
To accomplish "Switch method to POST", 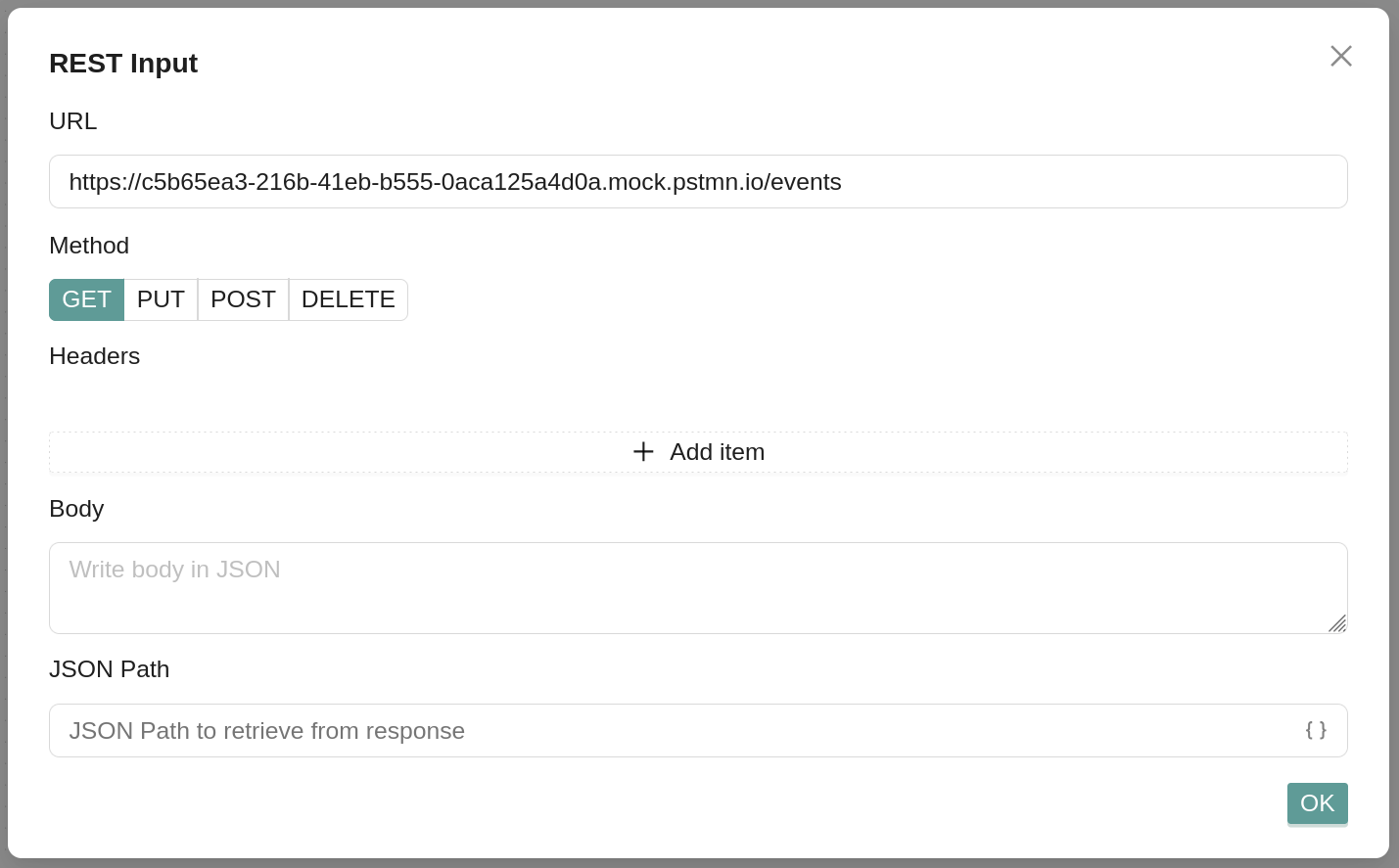I will coord(243,299).
